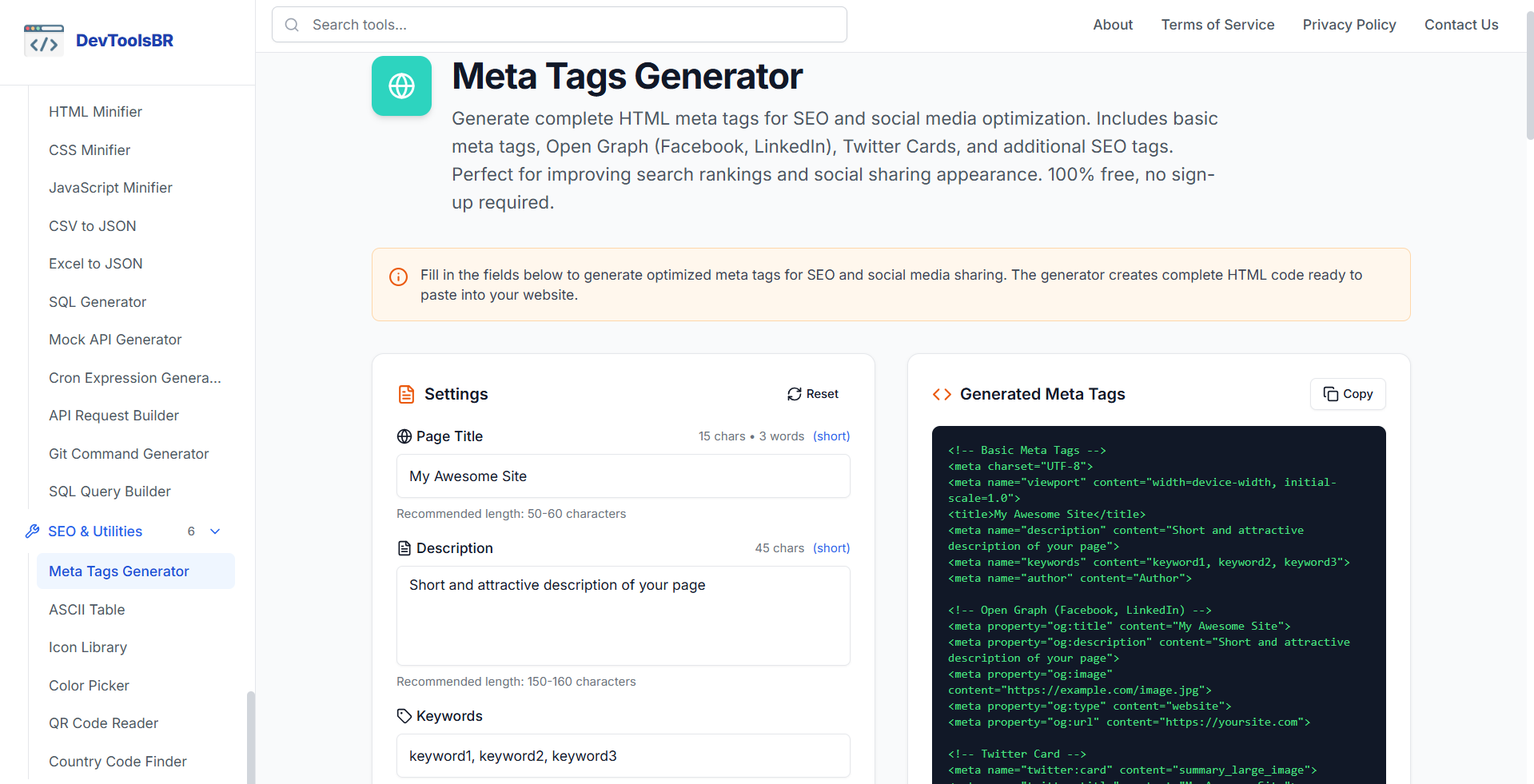Click the search magnifier icon
Image resolution: width=1534 pixels, height=784 pixels.
click(292, 25)
